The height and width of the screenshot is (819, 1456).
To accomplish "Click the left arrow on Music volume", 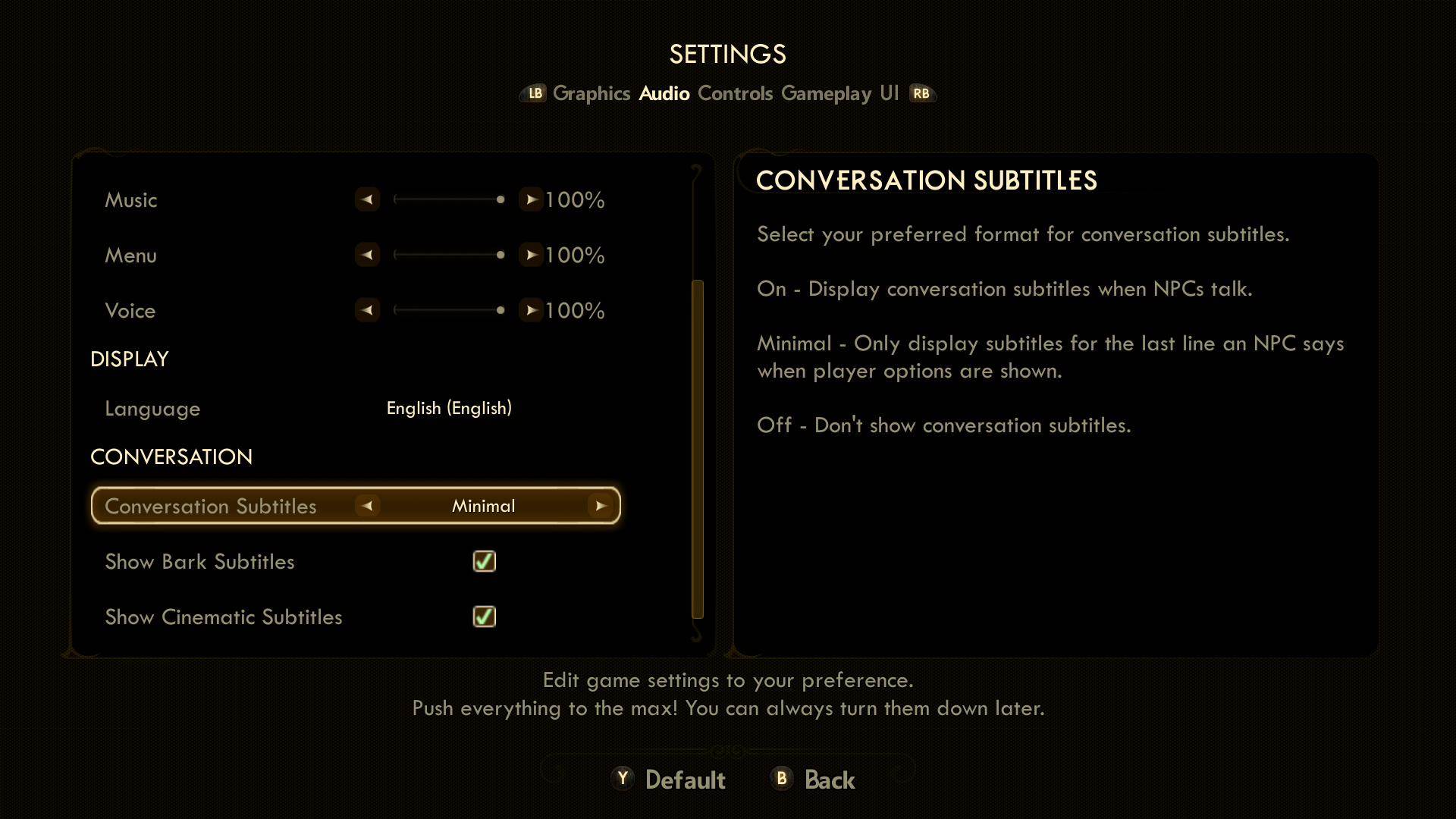I will pyautogui.click(x=366, y=199).
